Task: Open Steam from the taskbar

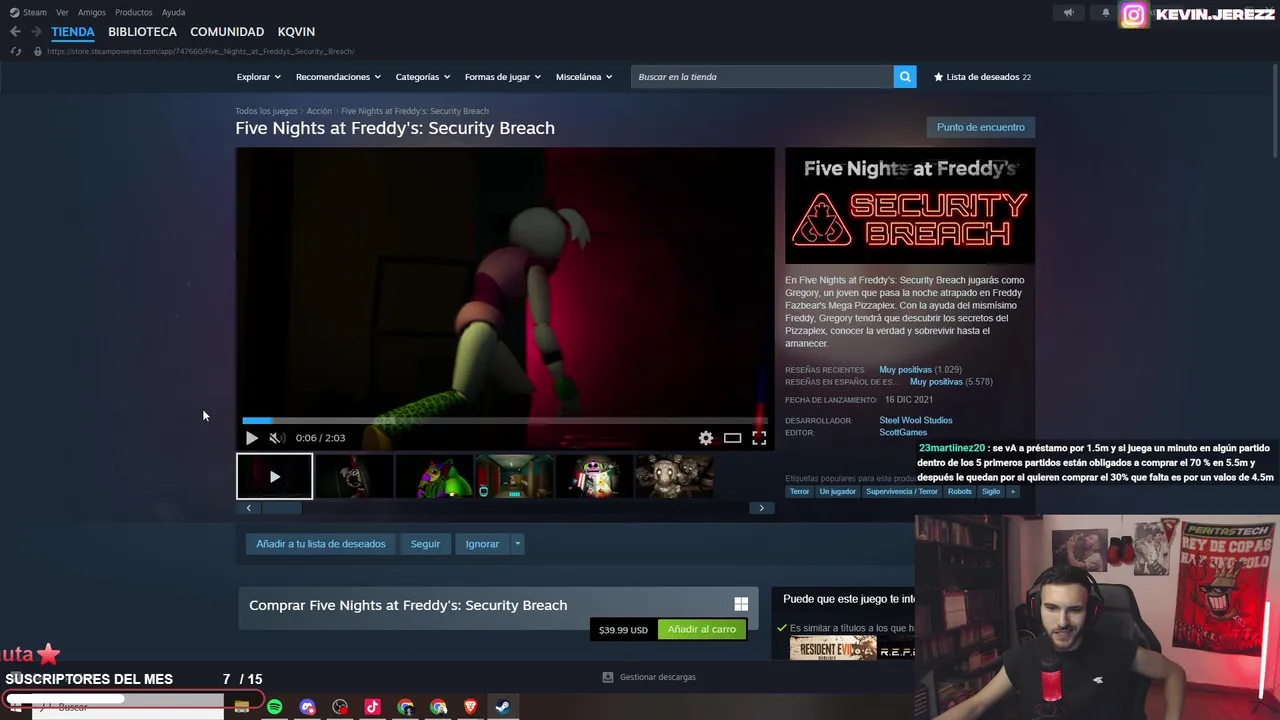Action: click(x=503, y=707)
